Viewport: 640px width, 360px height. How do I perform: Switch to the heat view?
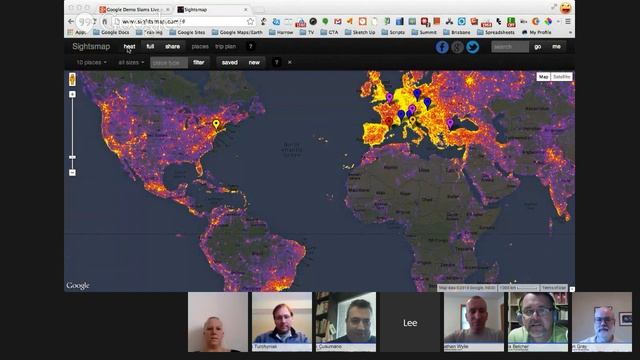pyautogui.click(x=129, y=47)
